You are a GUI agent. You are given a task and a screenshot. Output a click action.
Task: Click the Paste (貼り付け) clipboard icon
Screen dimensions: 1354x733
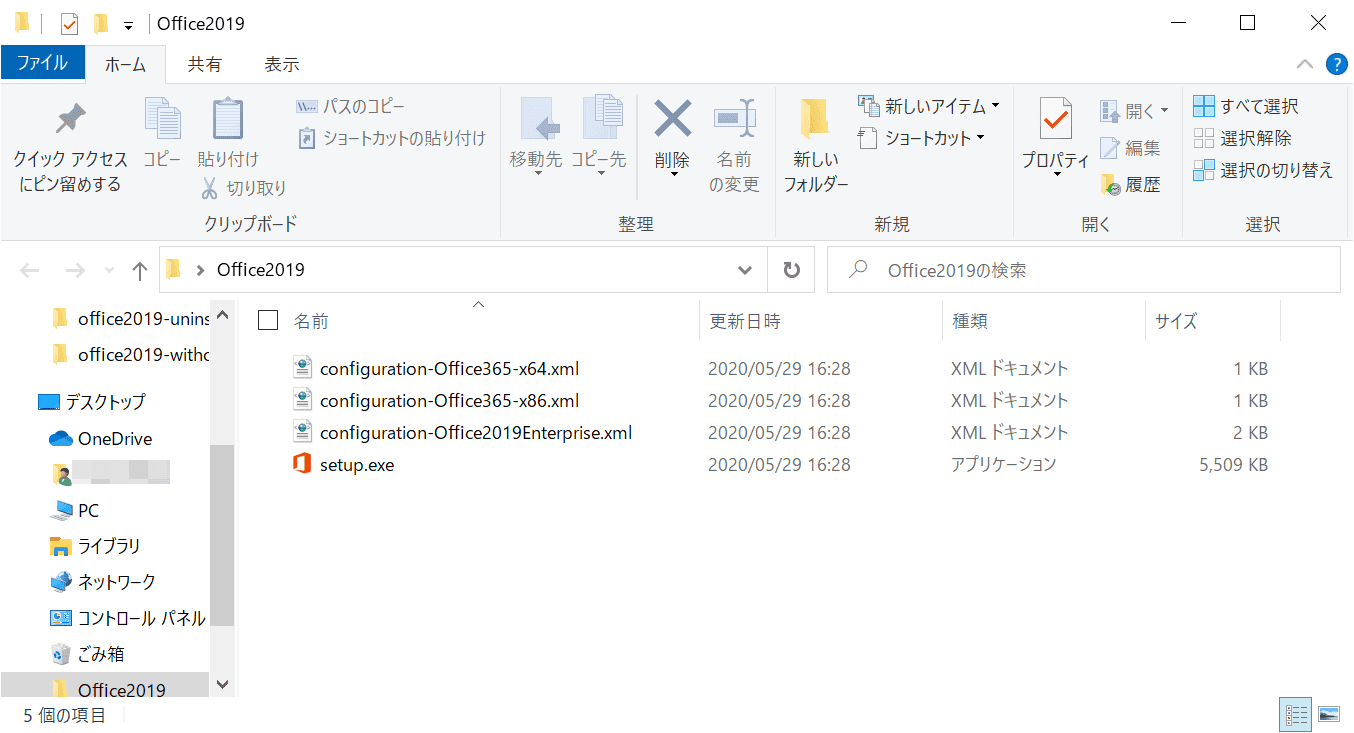pos(227,119)
